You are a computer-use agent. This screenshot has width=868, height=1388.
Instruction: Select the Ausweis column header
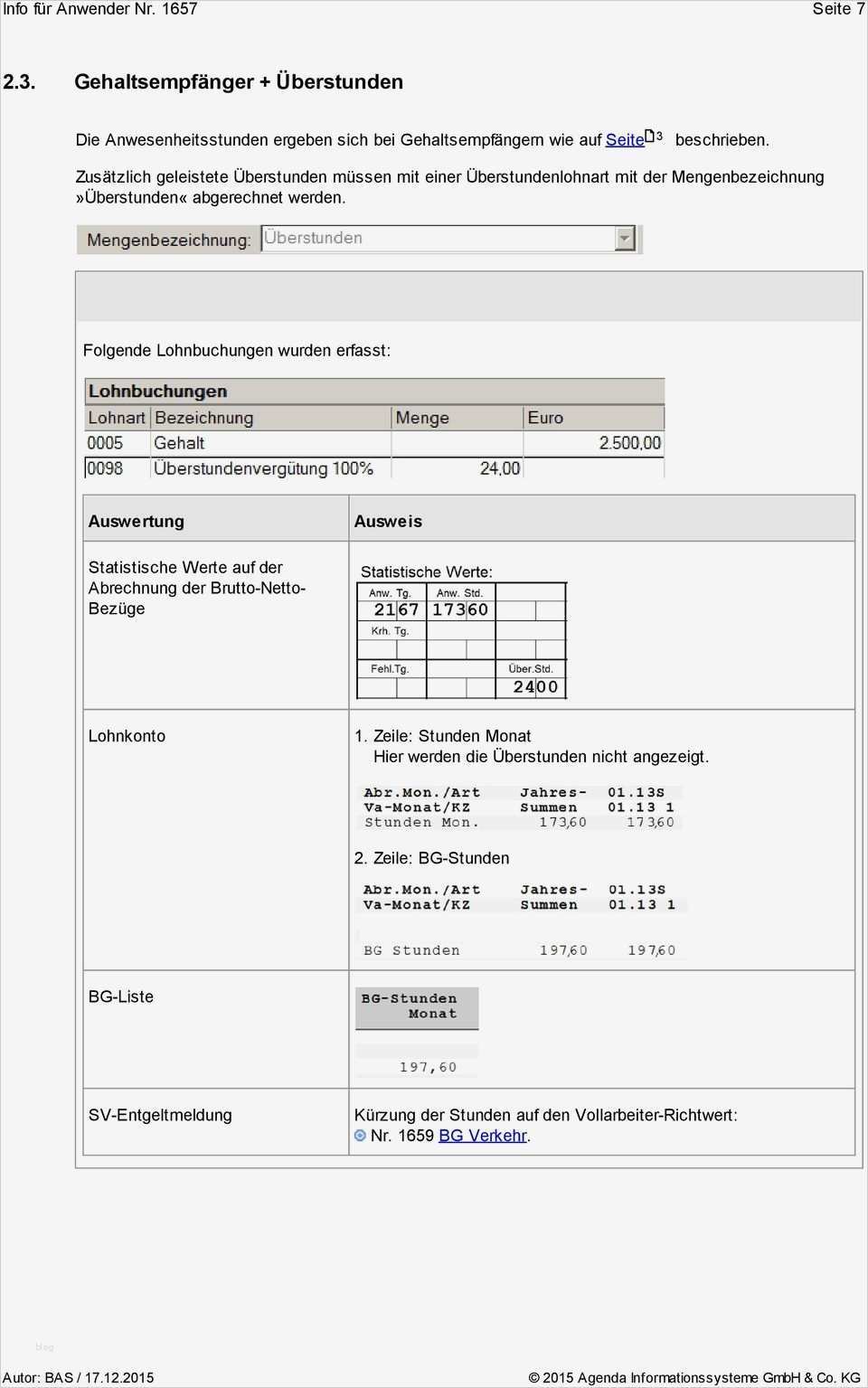click(389, 520)
